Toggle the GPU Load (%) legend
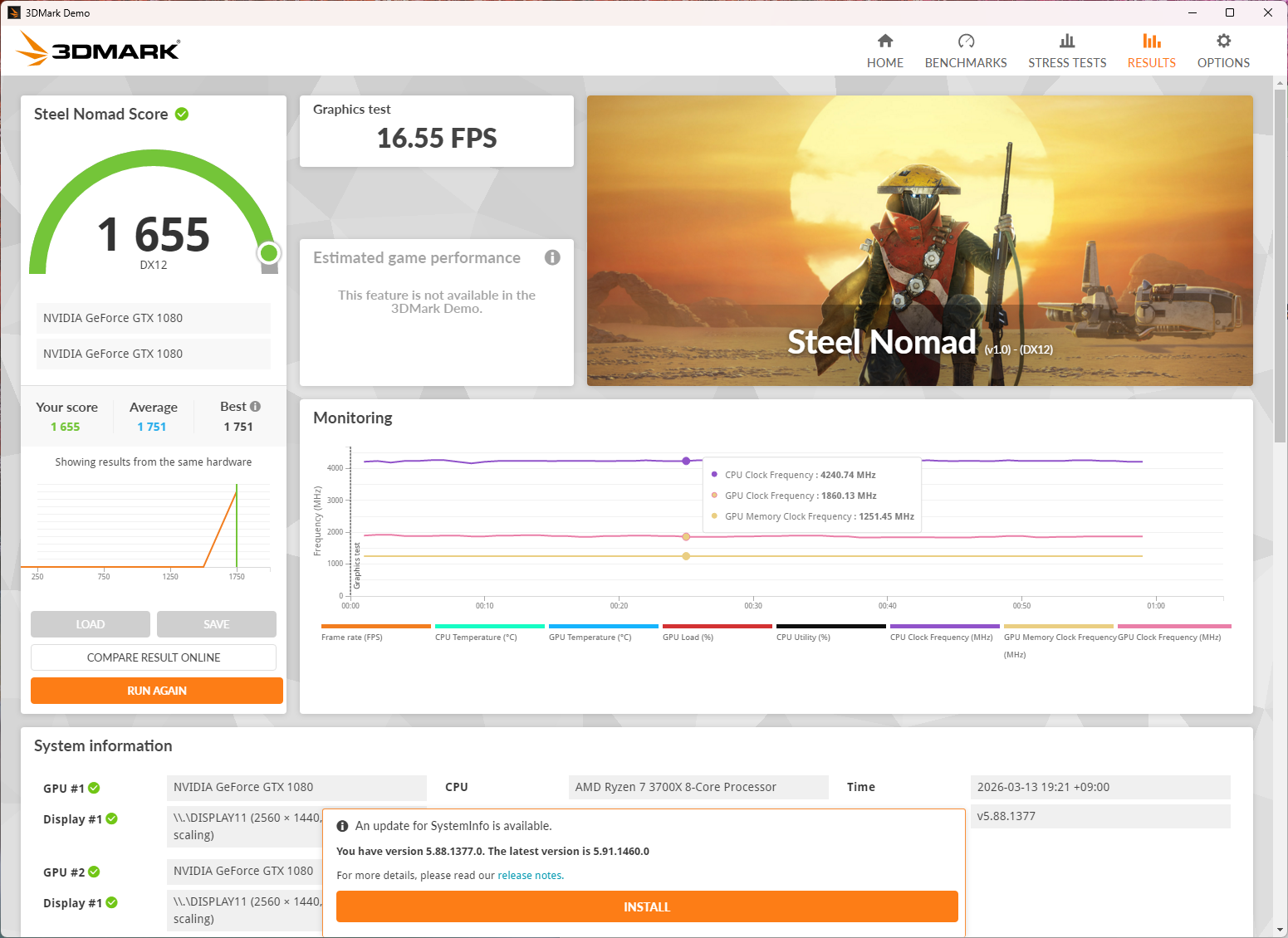 [x=717, y=633]
